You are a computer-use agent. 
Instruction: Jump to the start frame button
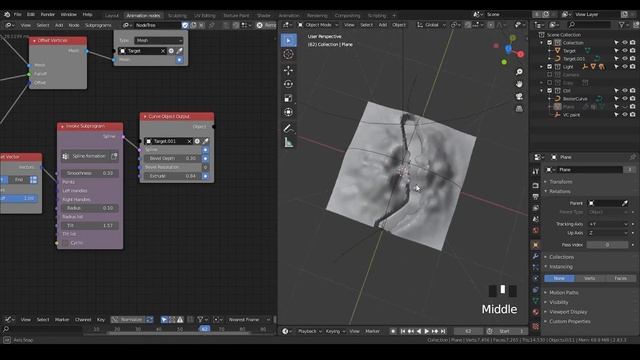coord(403,331)
